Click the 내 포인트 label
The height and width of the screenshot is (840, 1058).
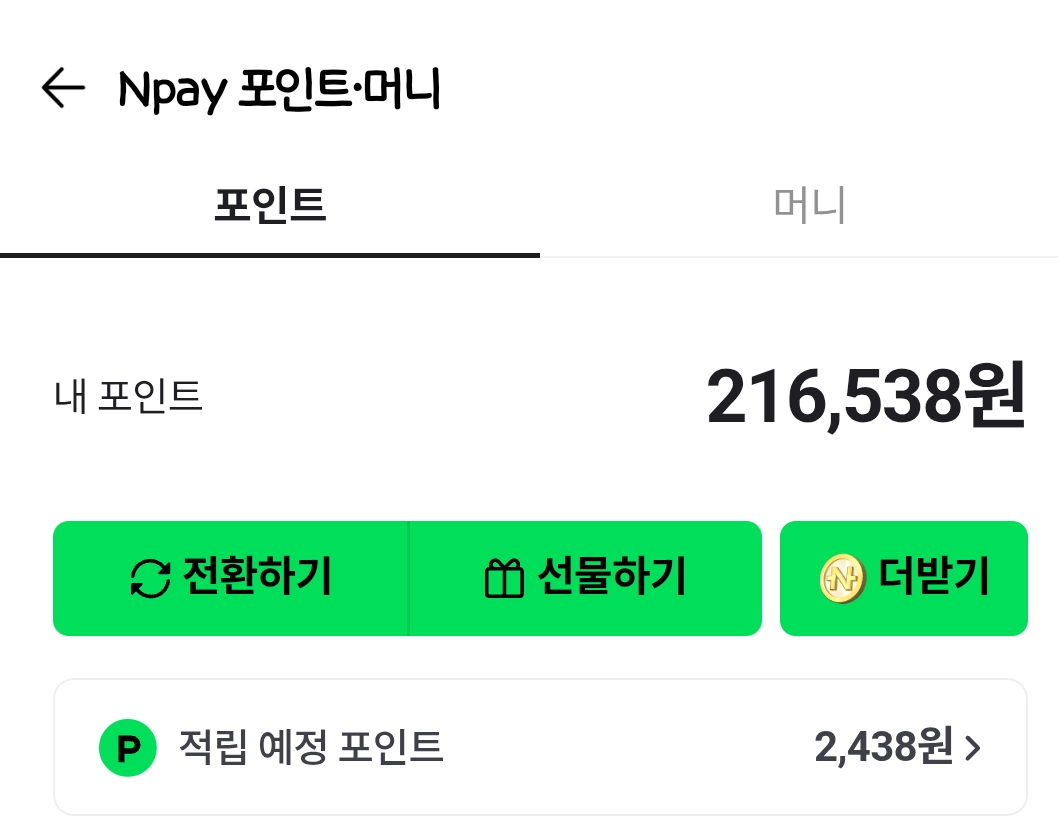click(x=128, y=397)
